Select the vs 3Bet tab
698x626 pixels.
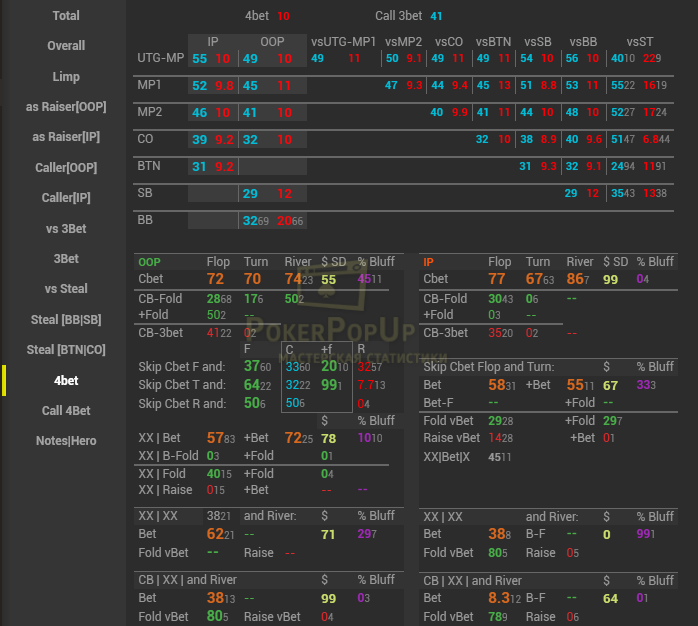[66, 229]
